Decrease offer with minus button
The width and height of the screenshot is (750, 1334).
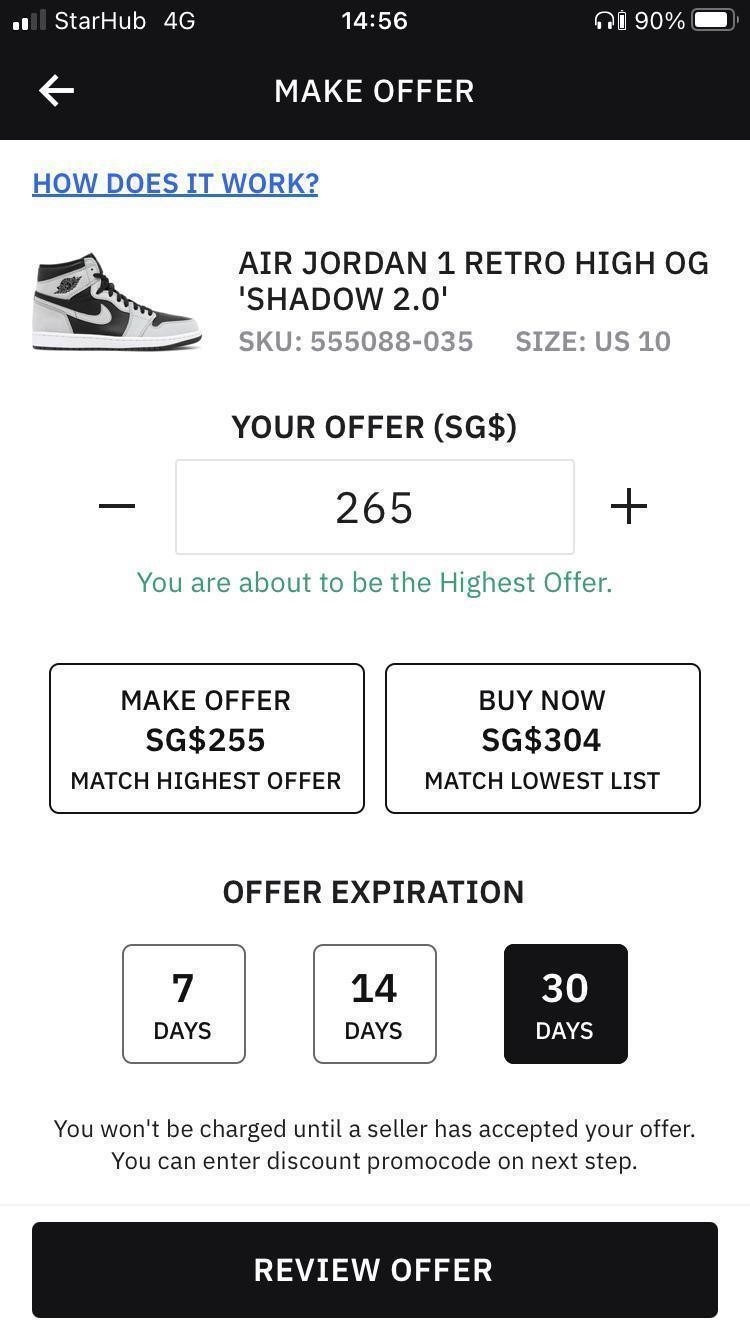coord(117,506)
